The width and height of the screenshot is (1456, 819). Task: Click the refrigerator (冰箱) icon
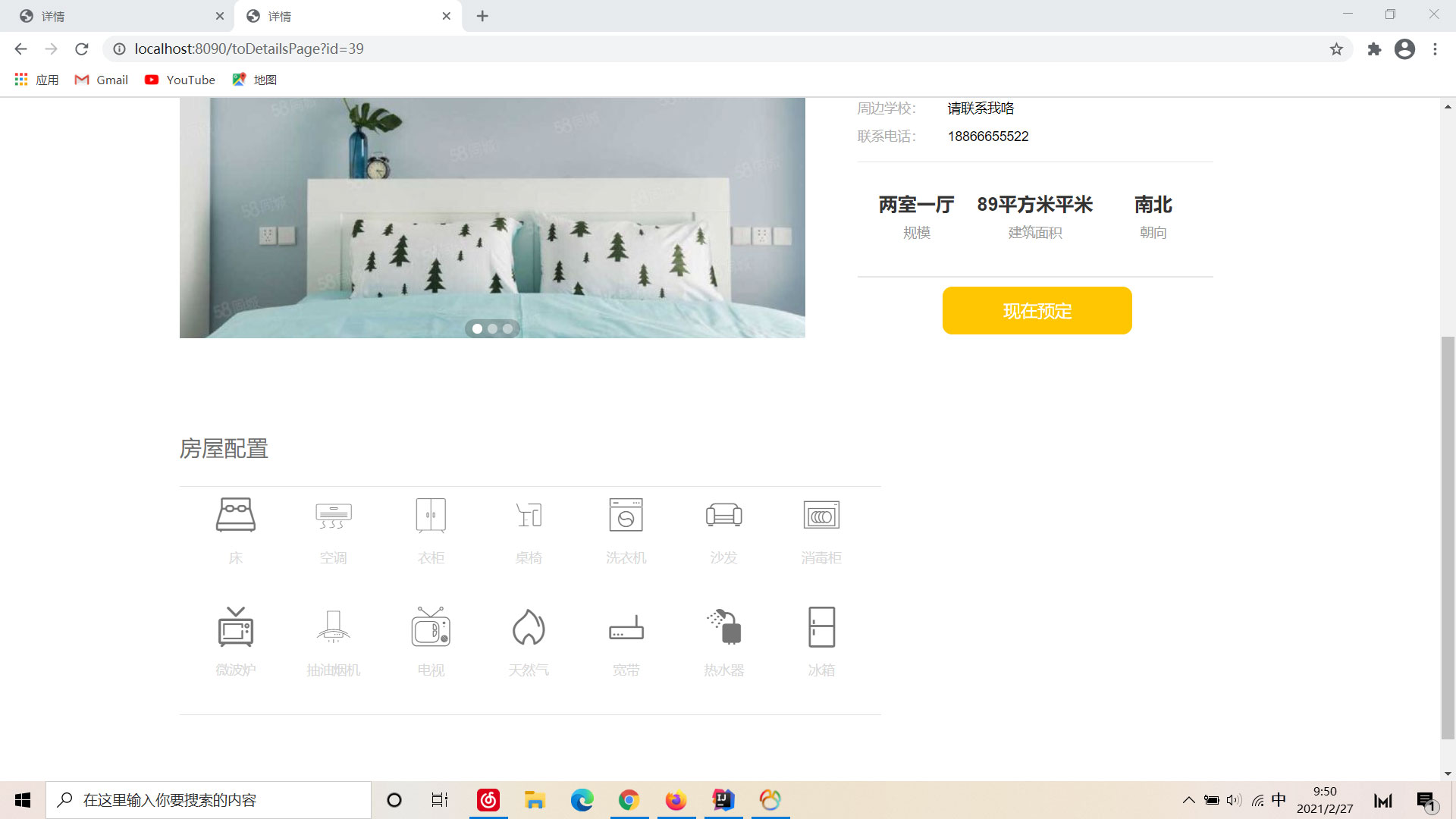821,627
